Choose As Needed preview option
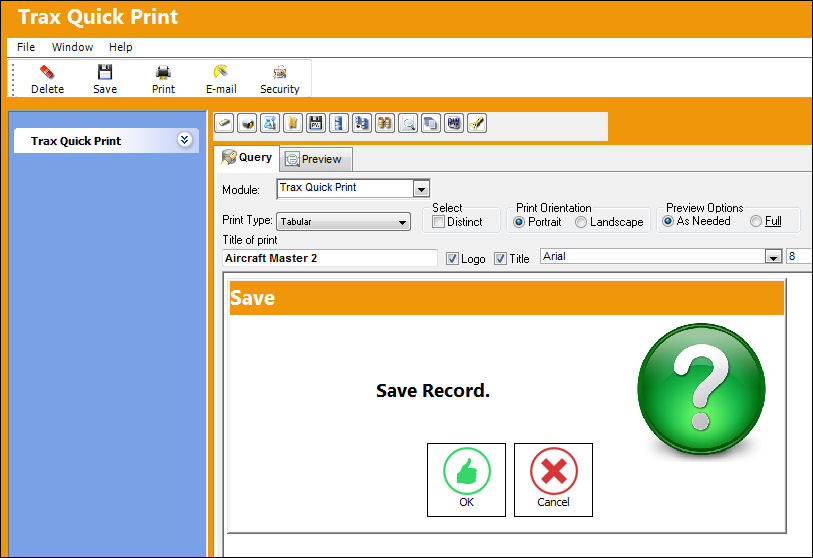 [668, 221]
